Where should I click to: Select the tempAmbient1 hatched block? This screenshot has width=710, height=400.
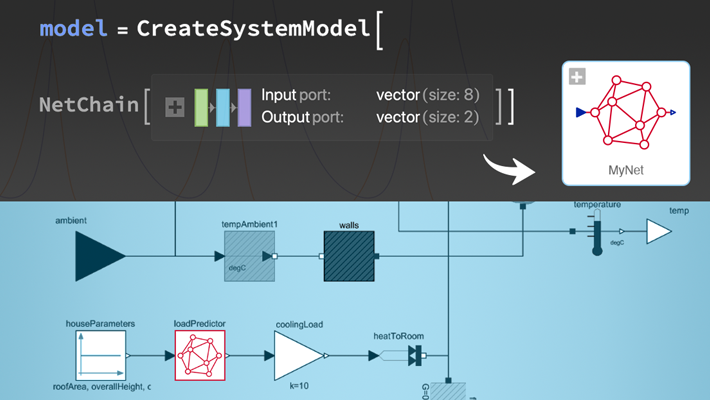(x=249, y=256)
